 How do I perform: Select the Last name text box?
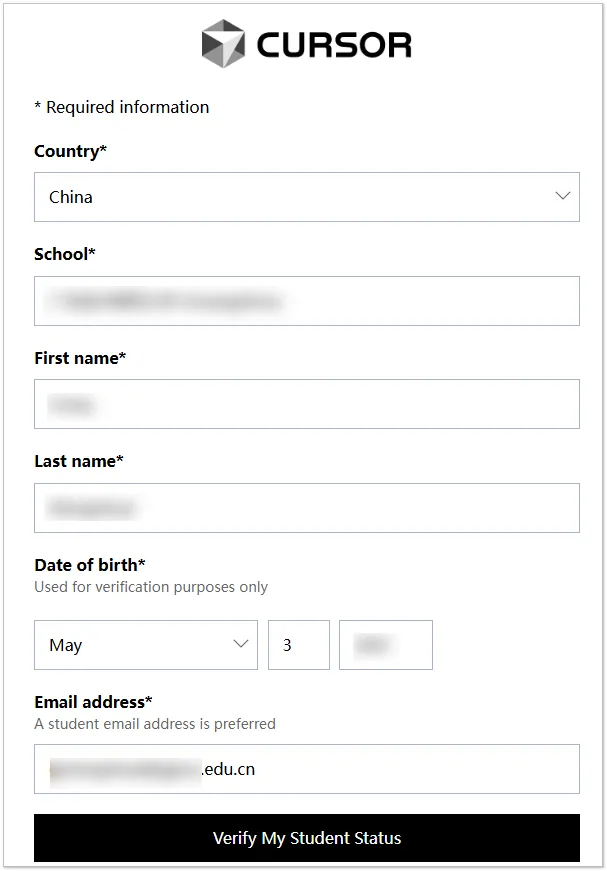point(307,508)
